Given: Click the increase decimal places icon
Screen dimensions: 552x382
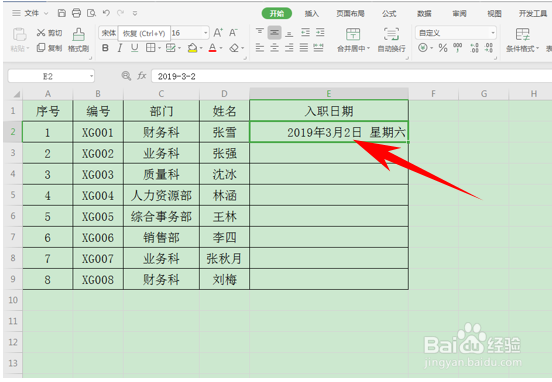Looking at the screenshot, I should 474,48.
